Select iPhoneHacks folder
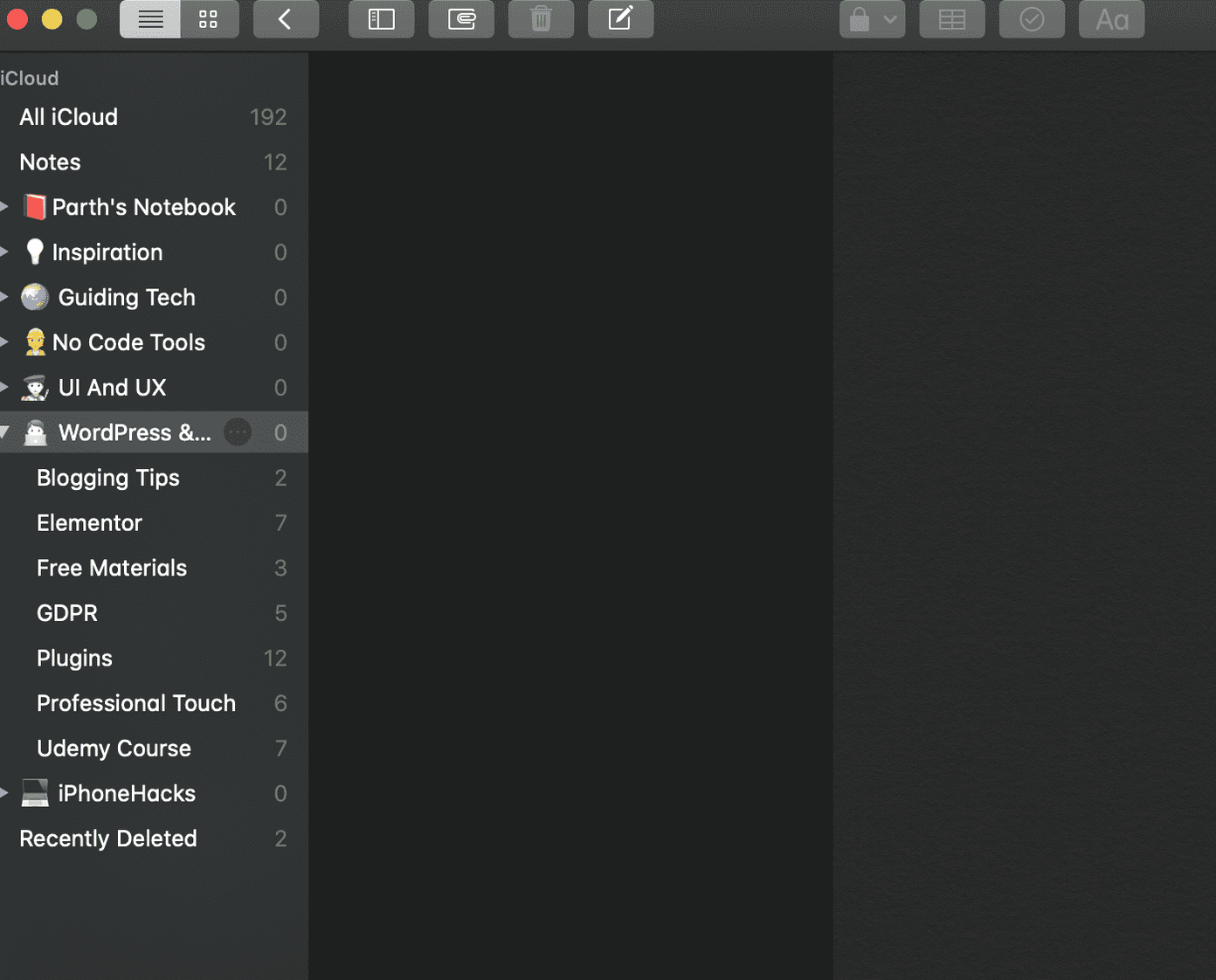The image size is (1216, 980). (154, 793)
